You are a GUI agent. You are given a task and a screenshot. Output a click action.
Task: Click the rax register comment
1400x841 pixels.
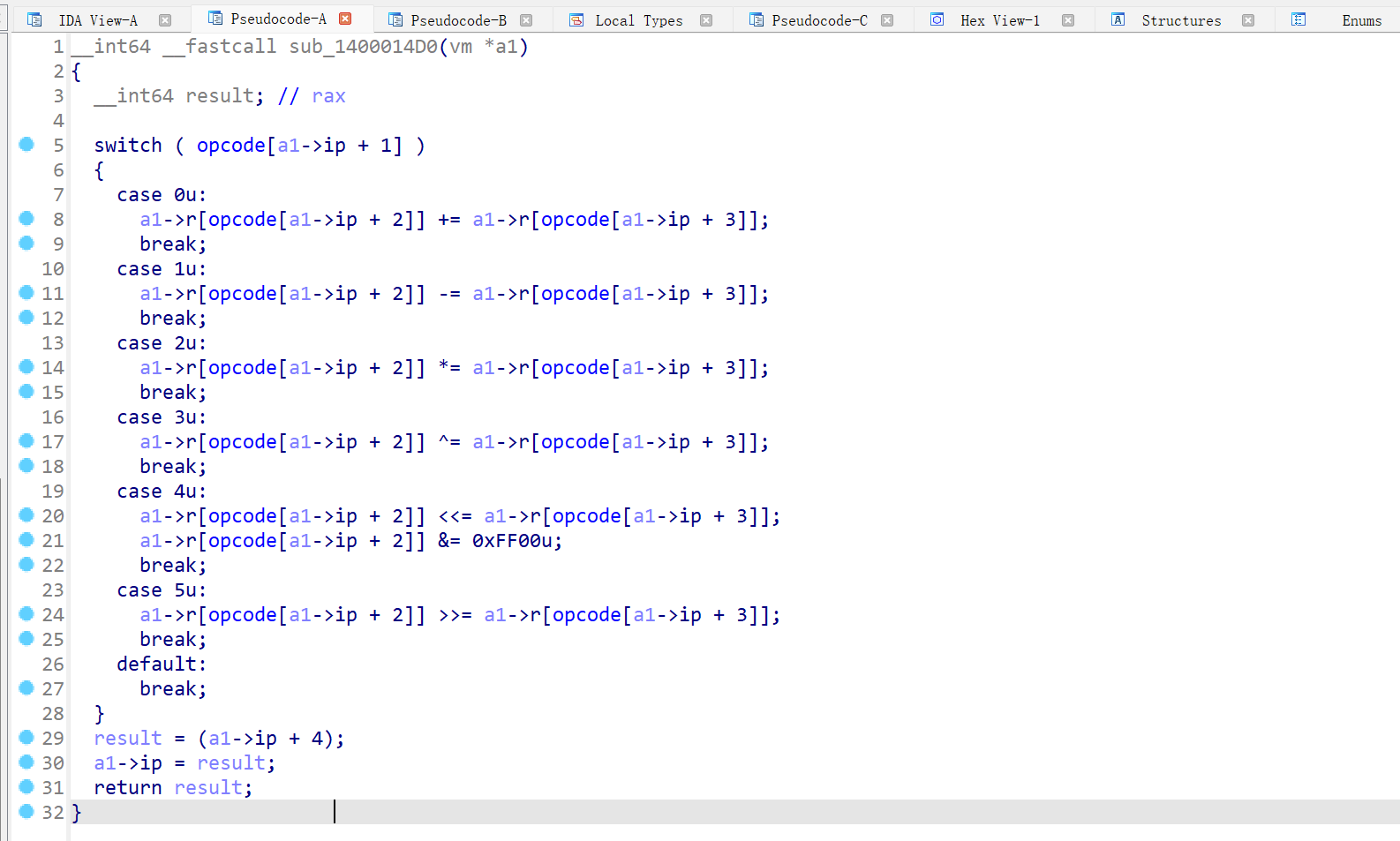pos(328,95)
